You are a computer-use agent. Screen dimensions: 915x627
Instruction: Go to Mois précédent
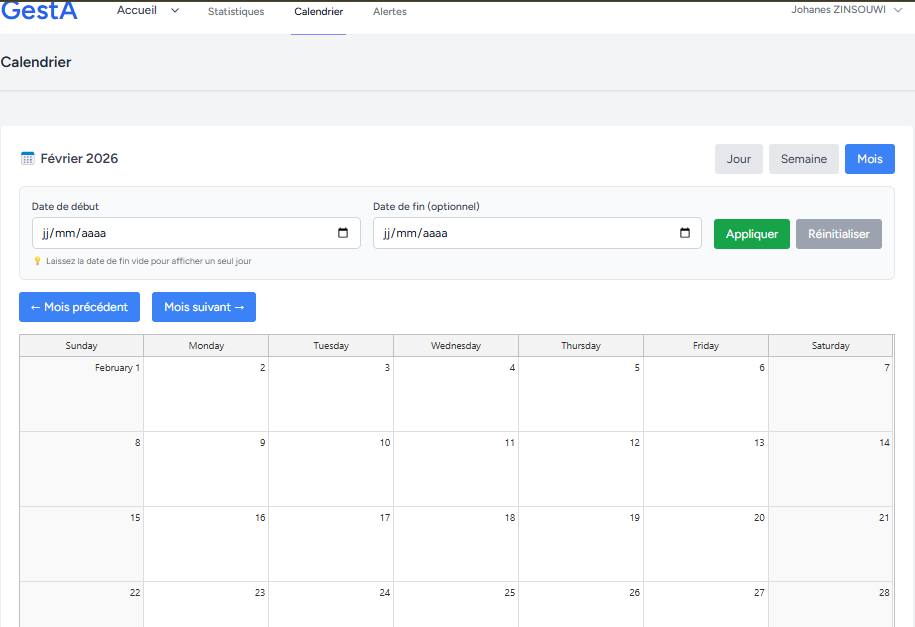pos(79,307)
